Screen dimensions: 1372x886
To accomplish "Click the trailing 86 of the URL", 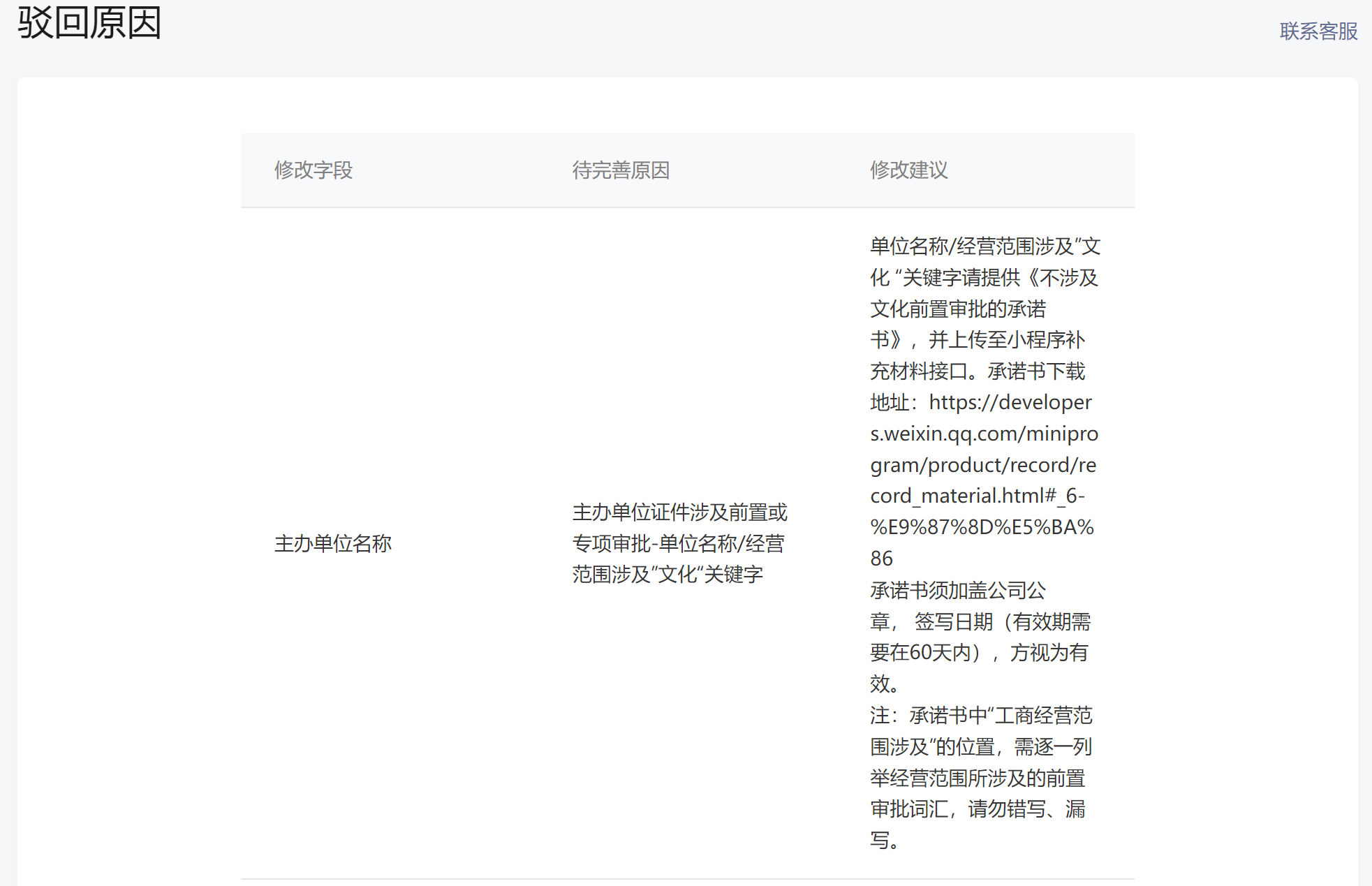I will click(x=881, y=559).
